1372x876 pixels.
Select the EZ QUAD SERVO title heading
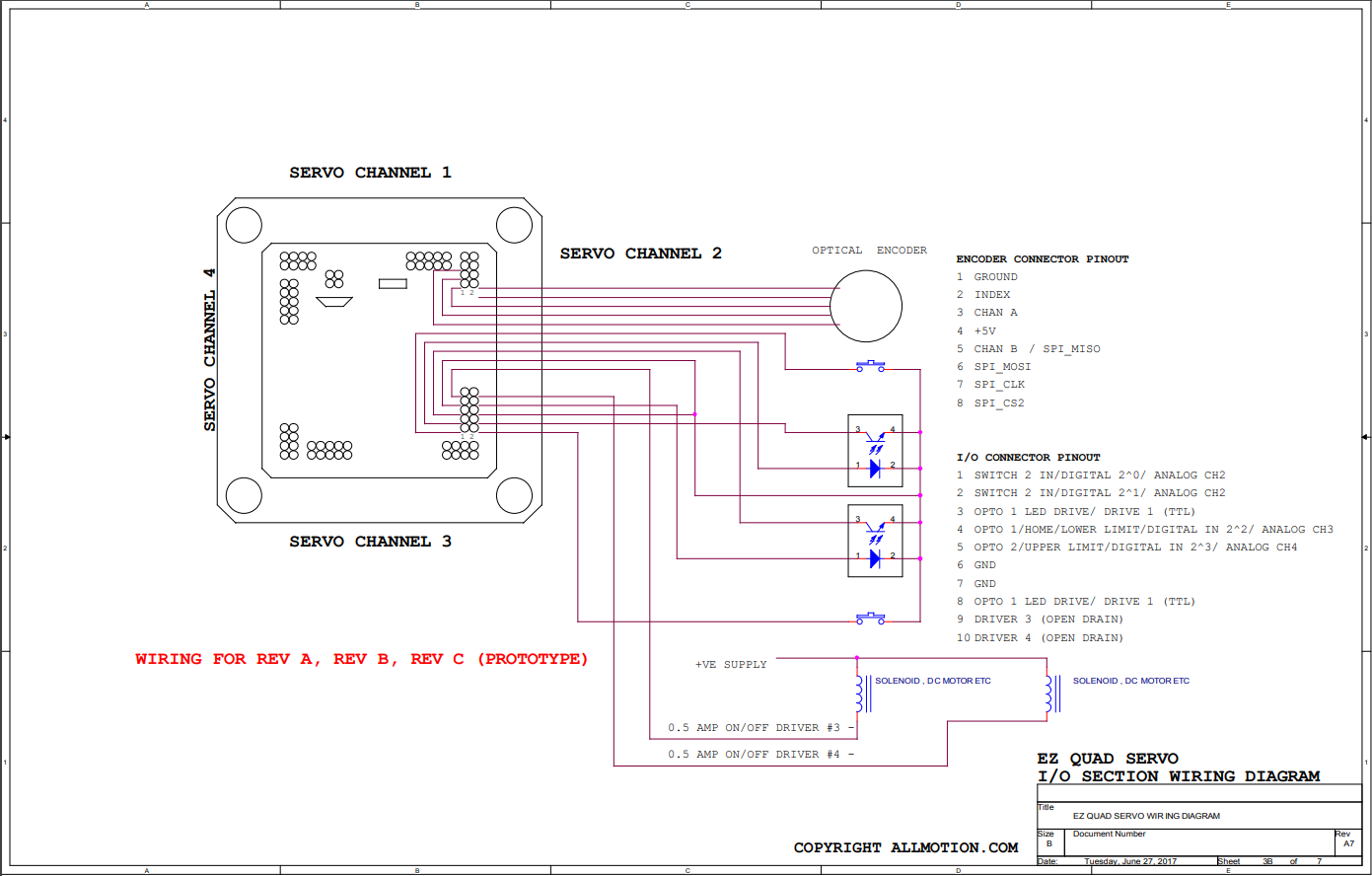tap(1108, 759)
